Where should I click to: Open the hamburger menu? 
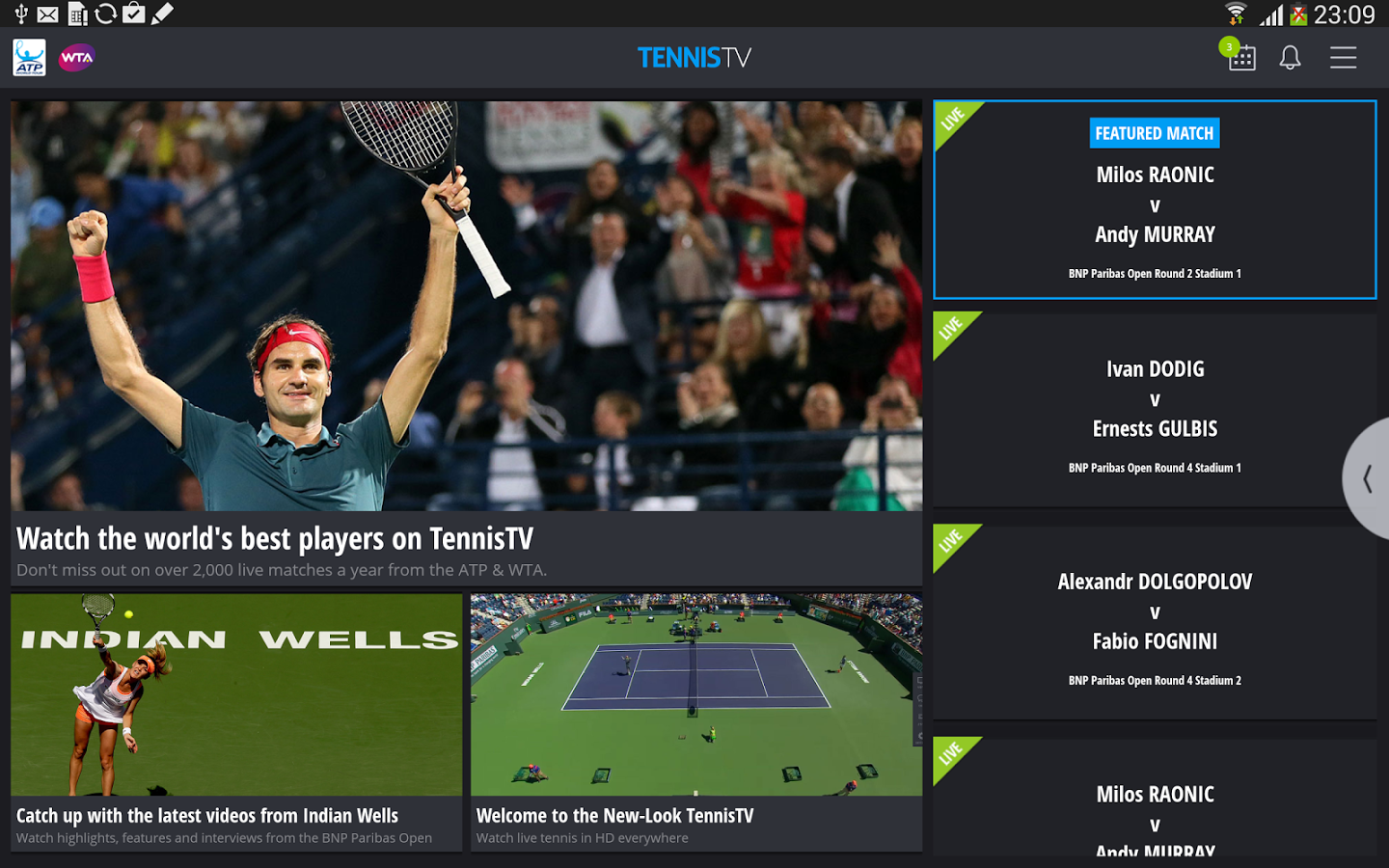pos(1343,58)
